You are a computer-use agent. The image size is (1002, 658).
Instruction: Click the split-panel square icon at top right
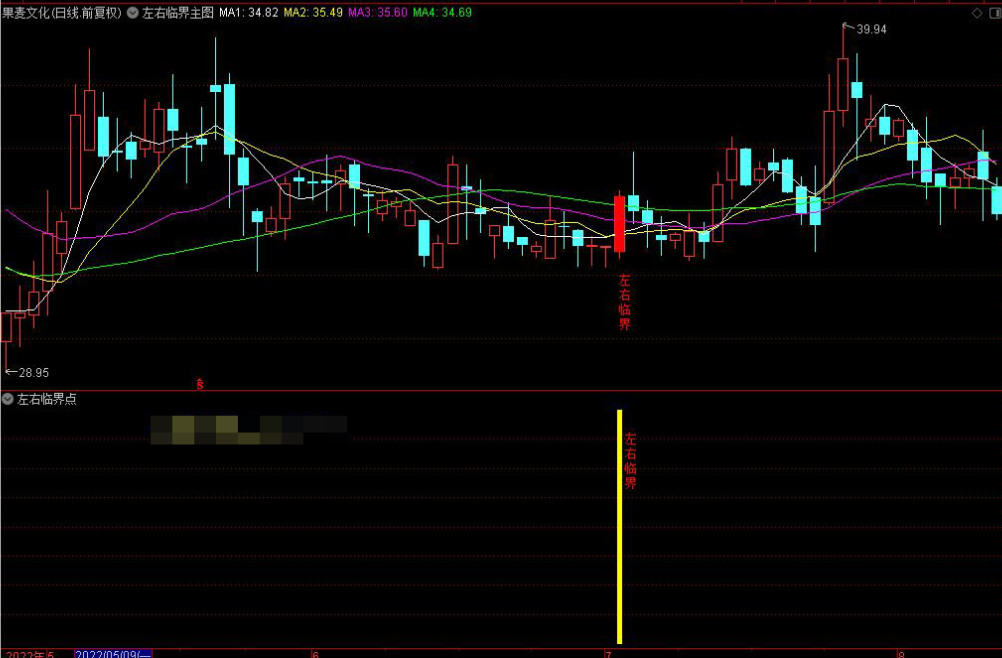(x=996, y=13)
